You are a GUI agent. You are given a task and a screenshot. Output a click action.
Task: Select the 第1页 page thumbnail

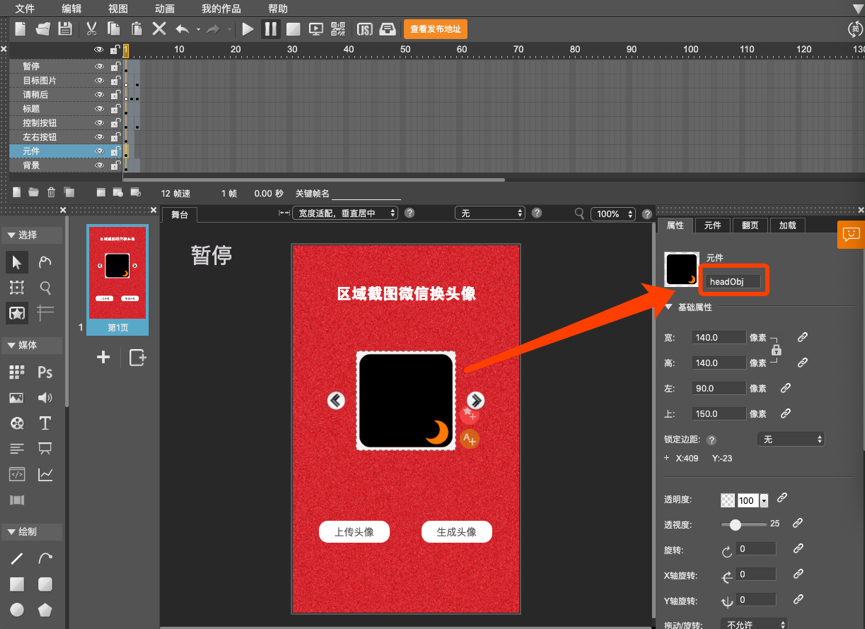click(118, 279)
